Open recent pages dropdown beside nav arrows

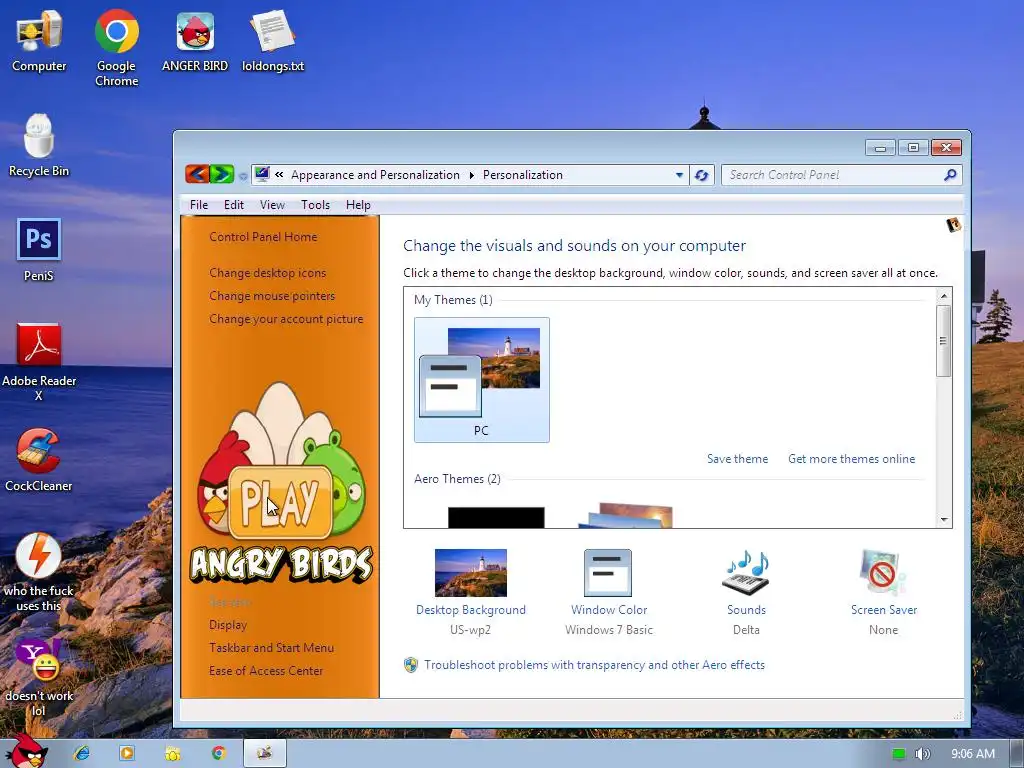[x=243, y=176]
